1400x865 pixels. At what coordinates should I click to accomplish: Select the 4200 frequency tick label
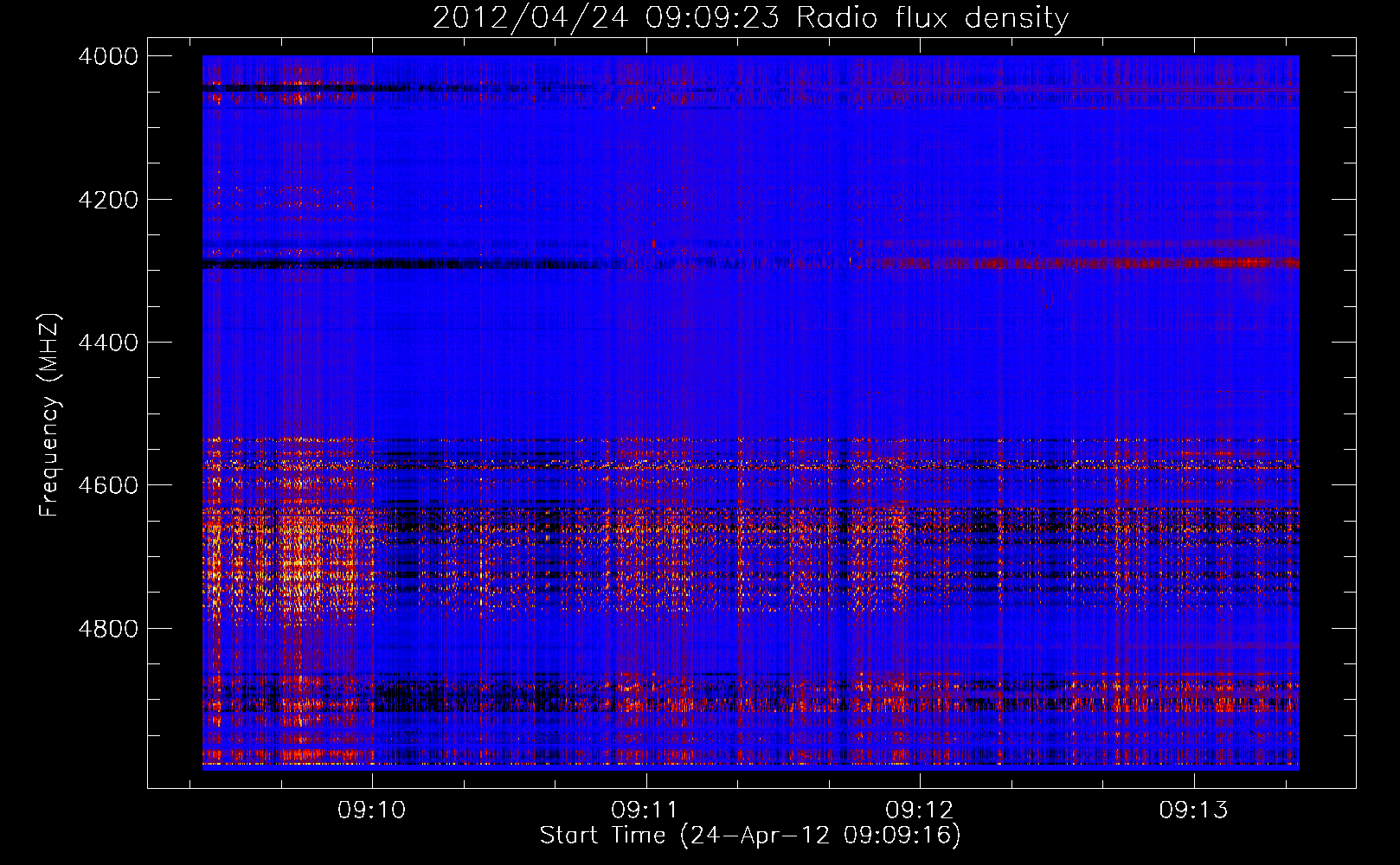click(108, 200)
